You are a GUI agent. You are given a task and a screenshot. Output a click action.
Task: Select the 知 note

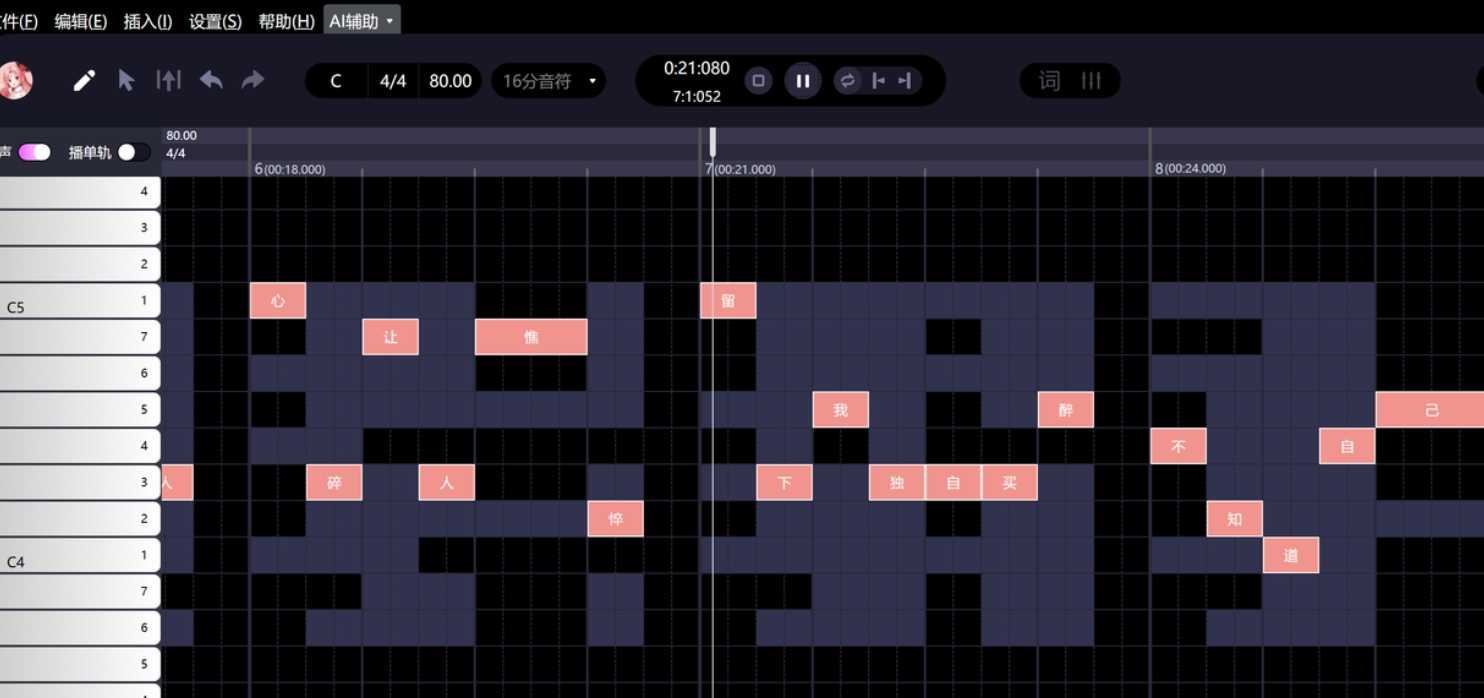coord(1234,518)
